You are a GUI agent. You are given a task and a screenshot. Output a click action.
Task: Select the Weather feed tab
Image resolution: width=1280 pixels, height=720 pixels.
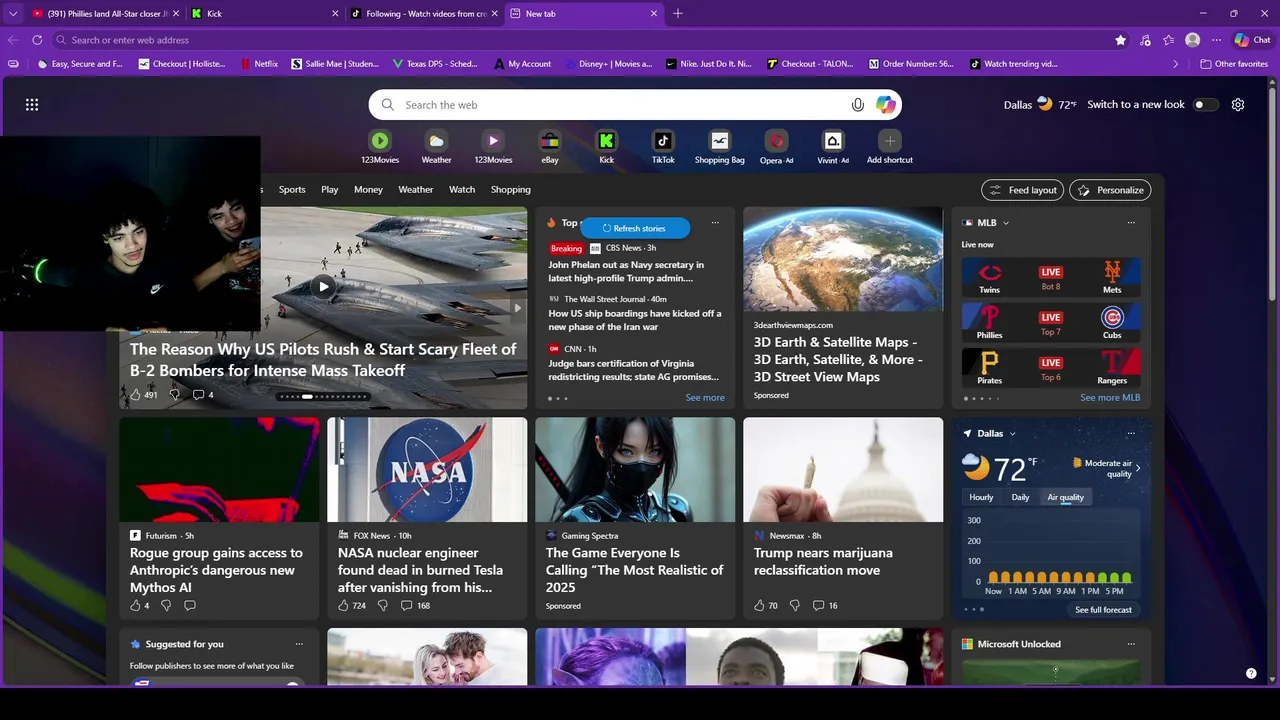[416, 189]
